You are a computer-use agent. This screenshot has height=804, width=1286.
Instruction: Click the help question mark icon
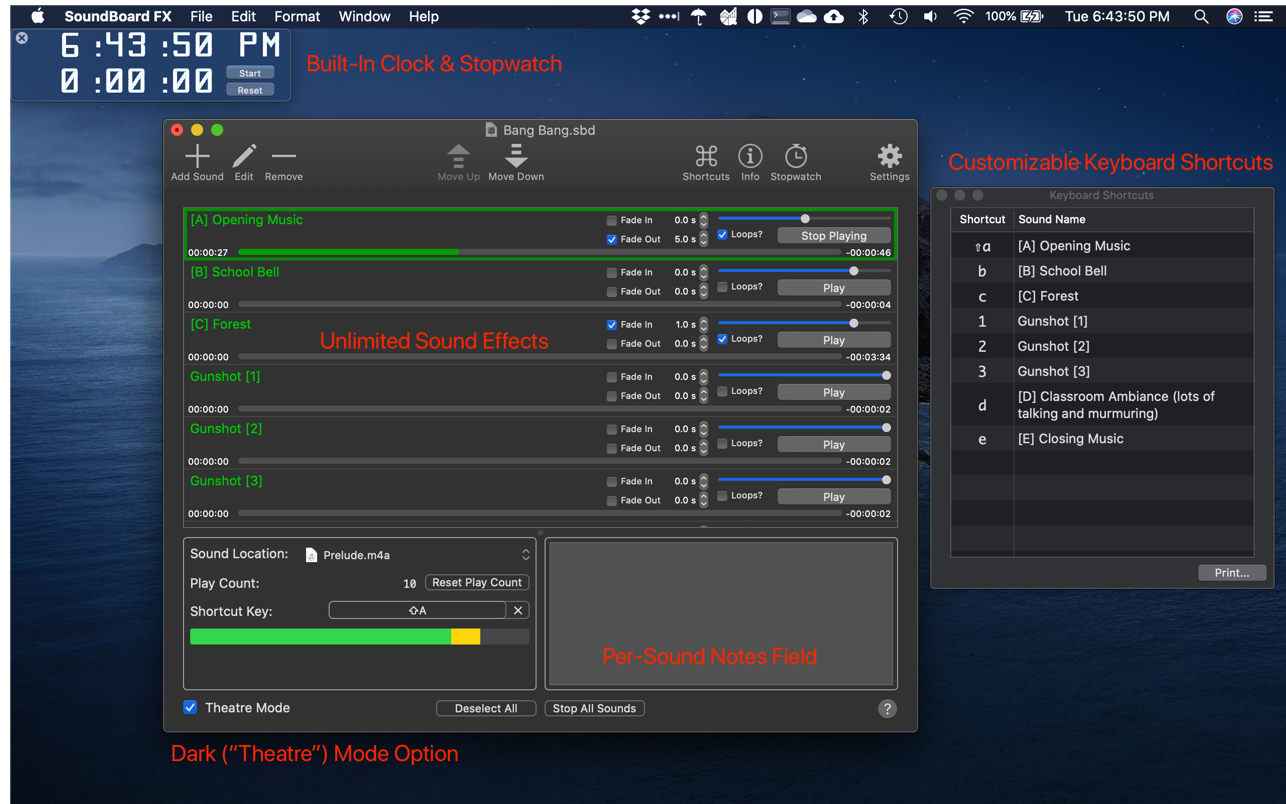(887, 708)
